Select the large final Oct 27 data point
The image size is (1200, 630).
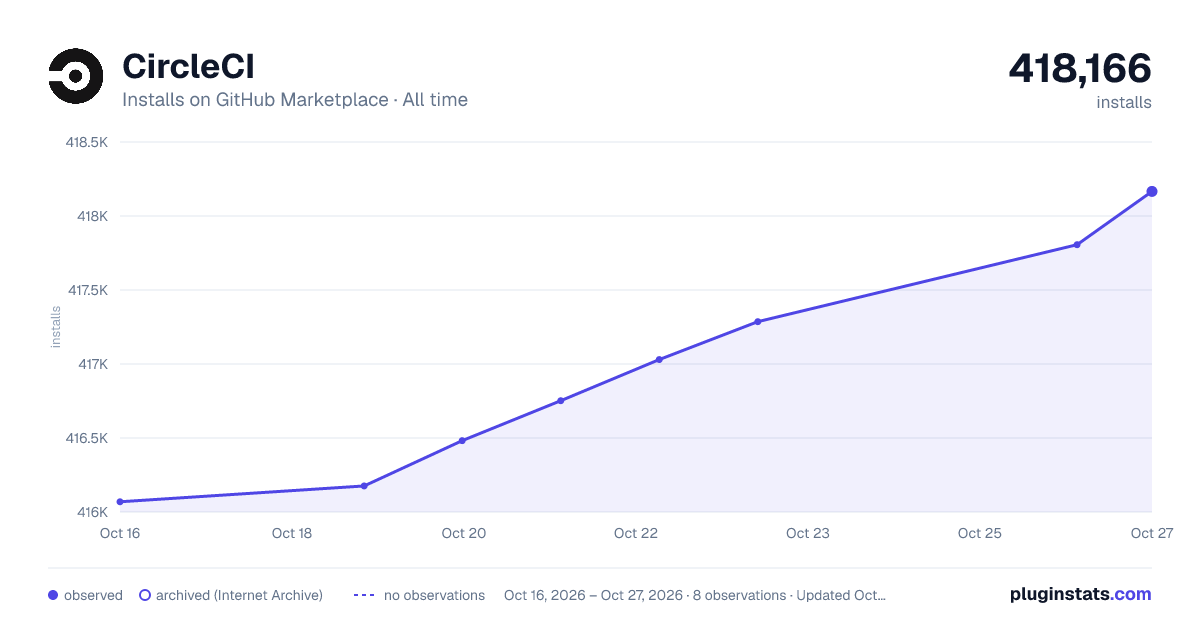1152,191
